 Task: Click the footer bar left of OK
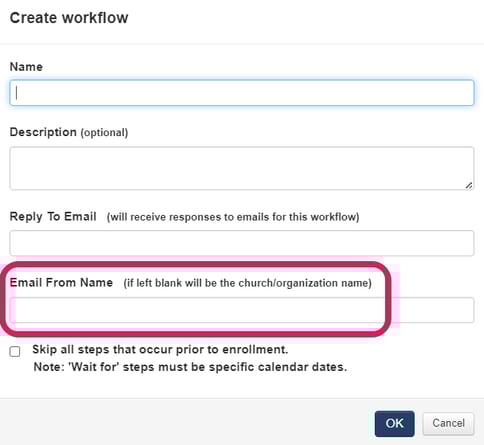tap(187, 422)
